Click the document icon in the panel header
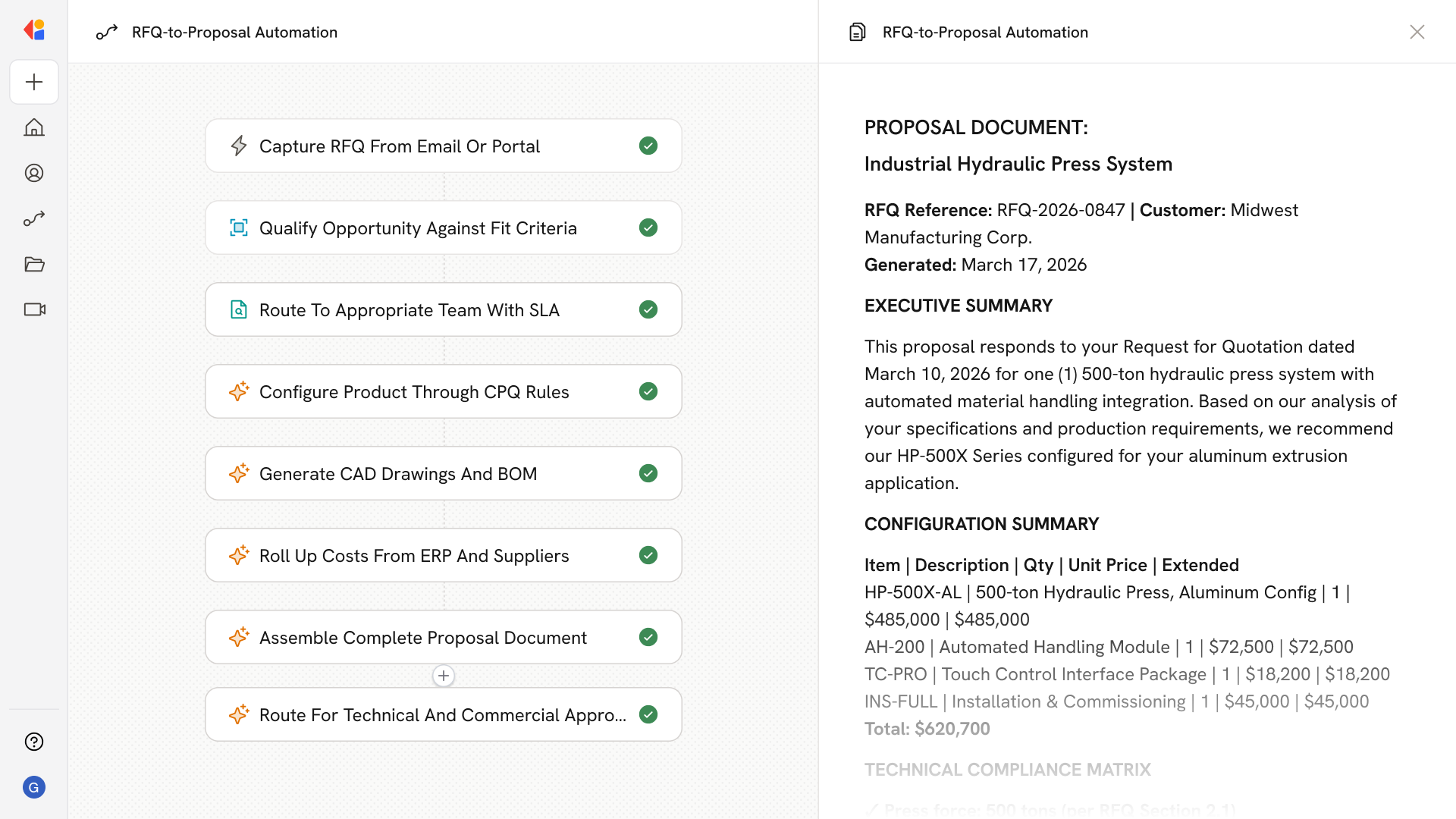Screen dimensions: 1456x819 tap(857, 32)
